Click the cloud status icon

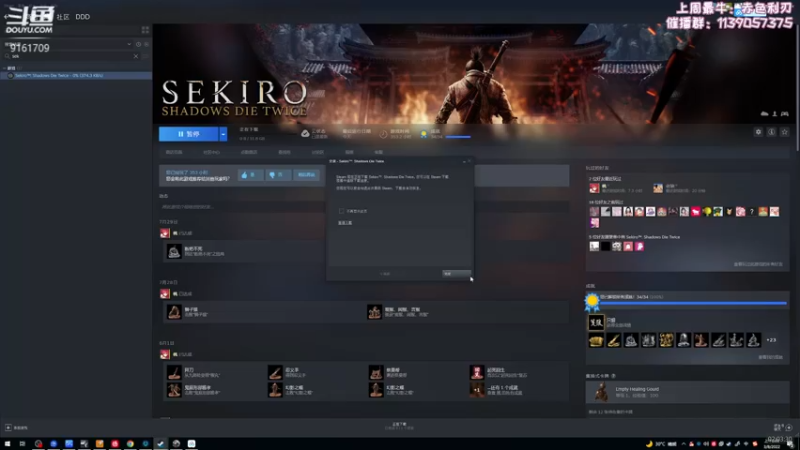click(305, 134)
